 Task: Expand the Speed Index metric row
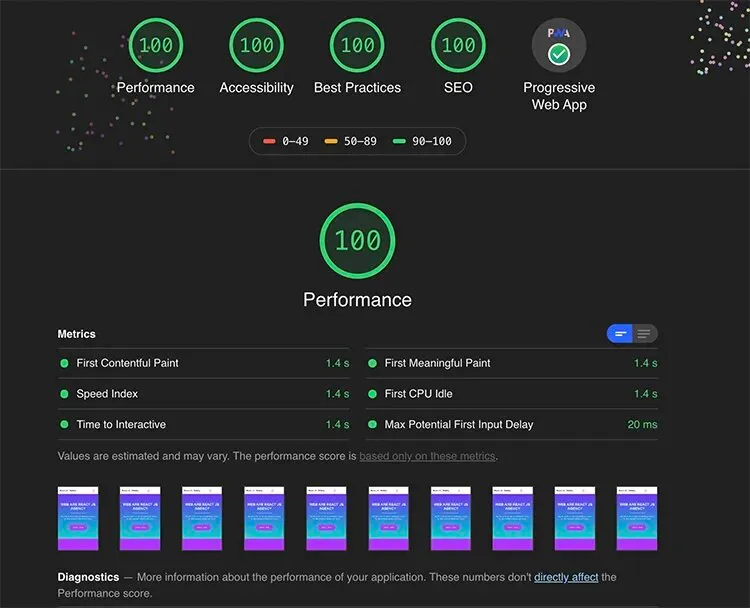204,394
